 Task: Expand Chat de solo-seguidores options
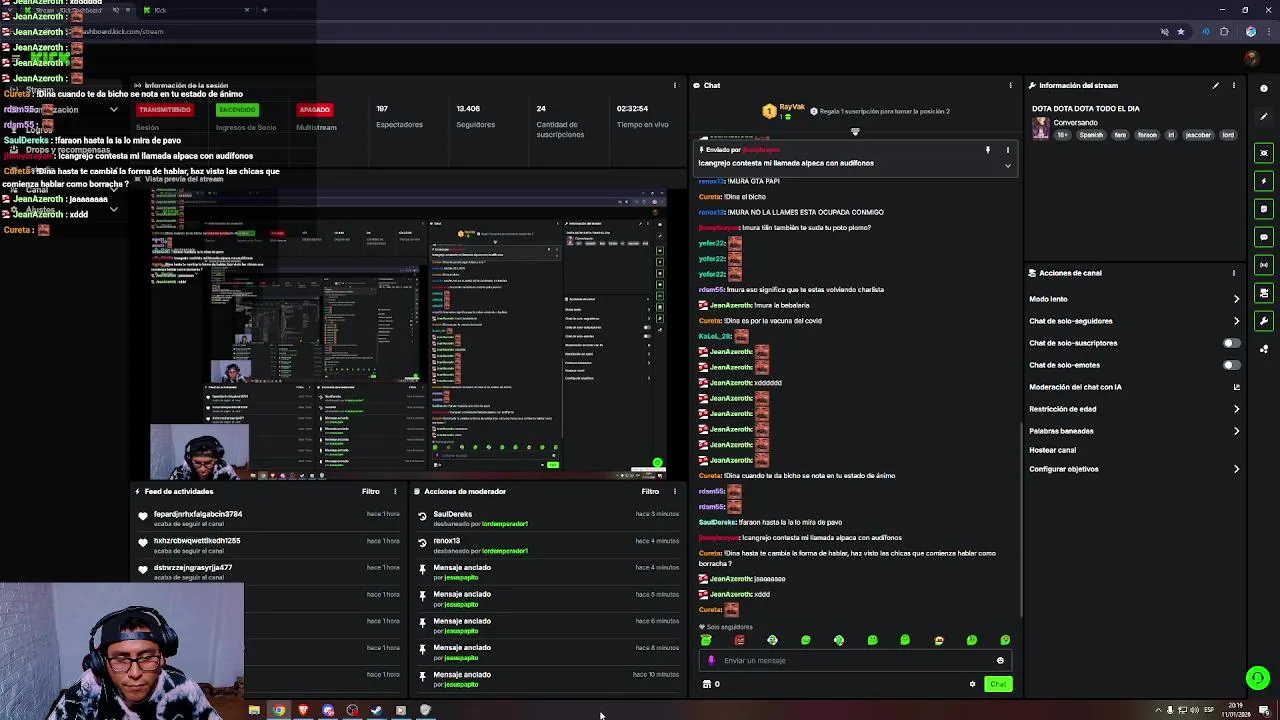[x=1236, y=321]
